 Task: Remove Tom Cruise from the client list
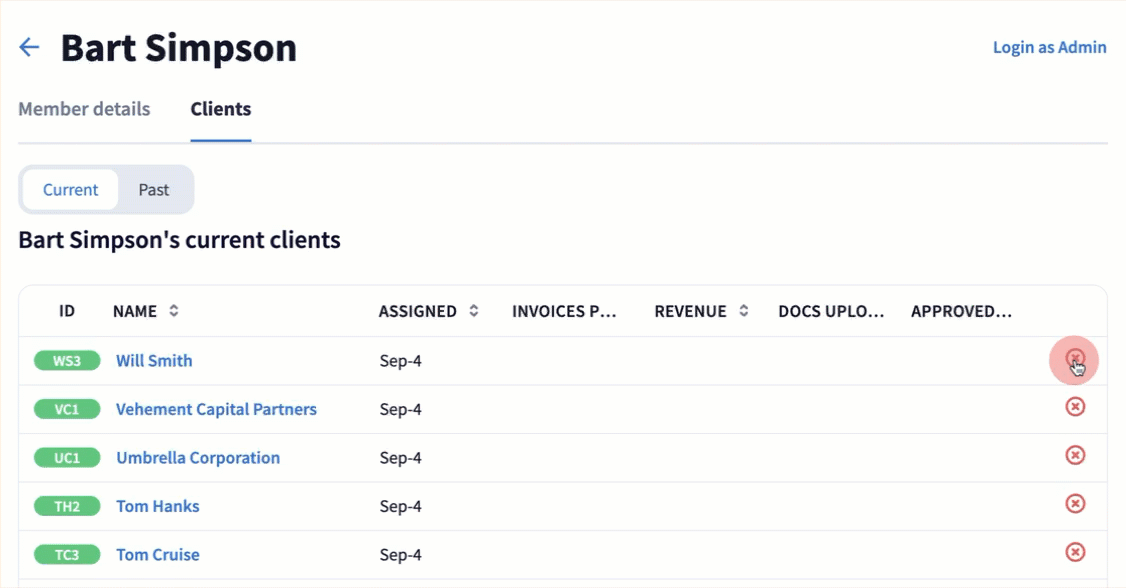click(1075, 552)
